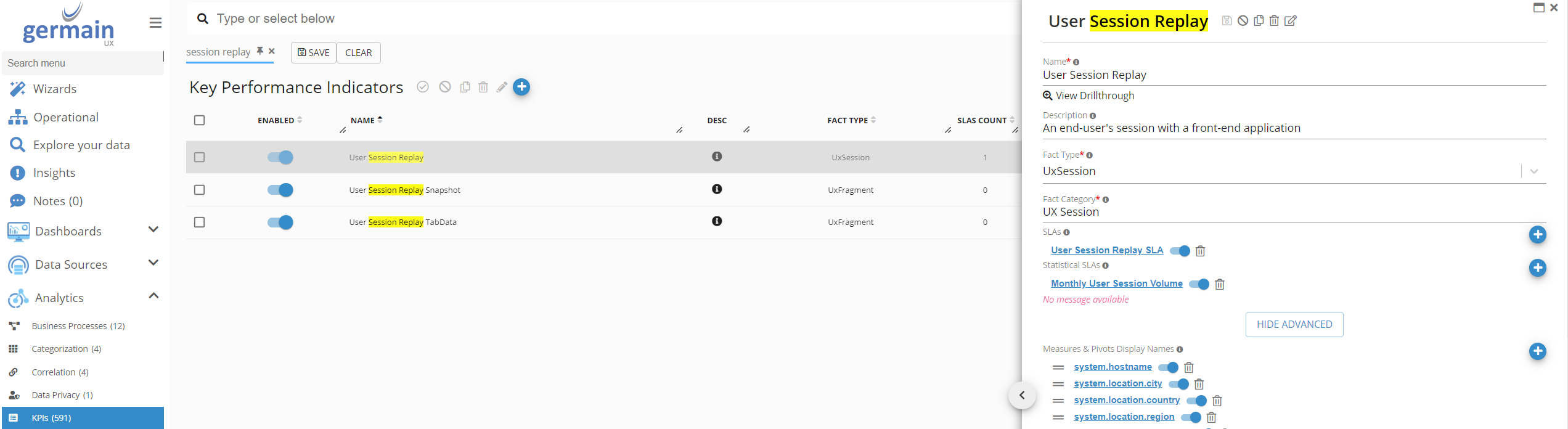Click trash icon next to system.hostname
Viewport: 1568px width, 429px height.
(1189, 367)
